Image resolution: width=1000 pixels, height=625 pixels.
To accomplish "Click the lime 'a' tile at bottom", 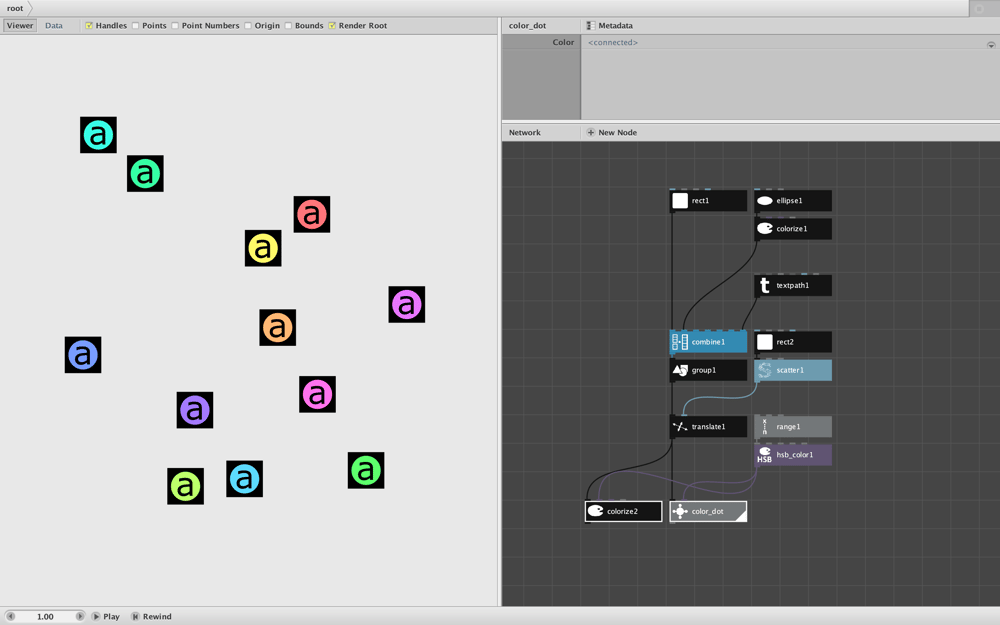I will pos(186,487).
